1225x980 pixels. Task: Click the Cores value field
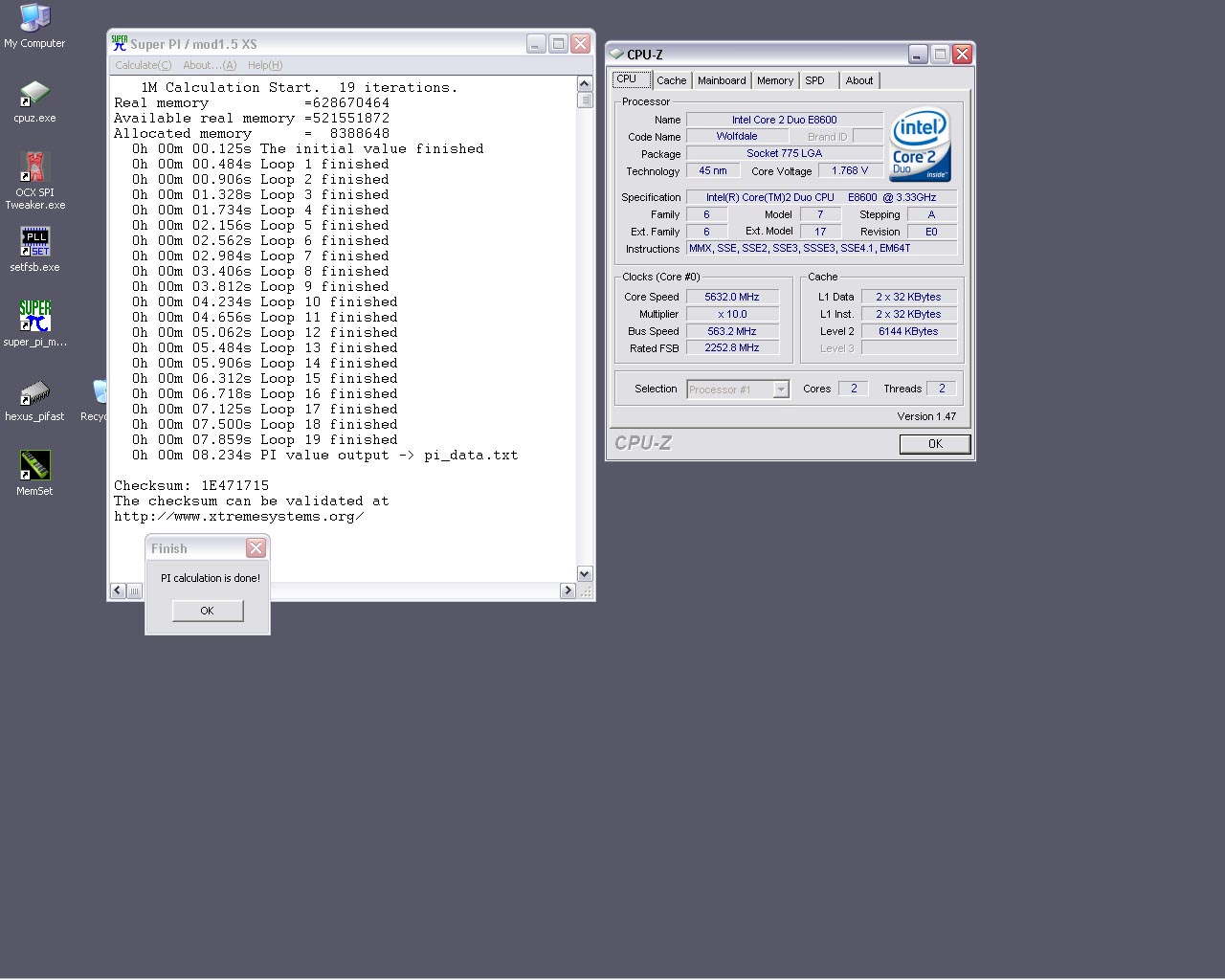(x=854, y=389)
